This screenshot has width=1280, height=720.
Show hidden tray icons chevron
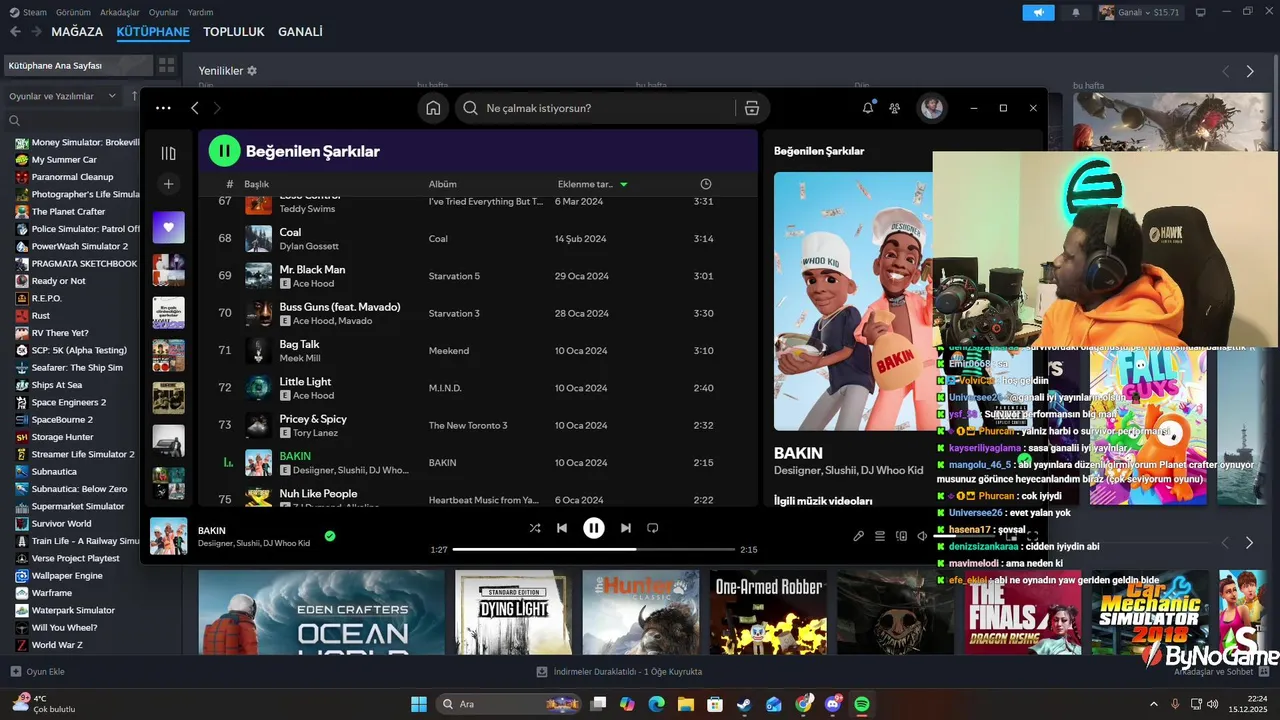coord(1153,704)
